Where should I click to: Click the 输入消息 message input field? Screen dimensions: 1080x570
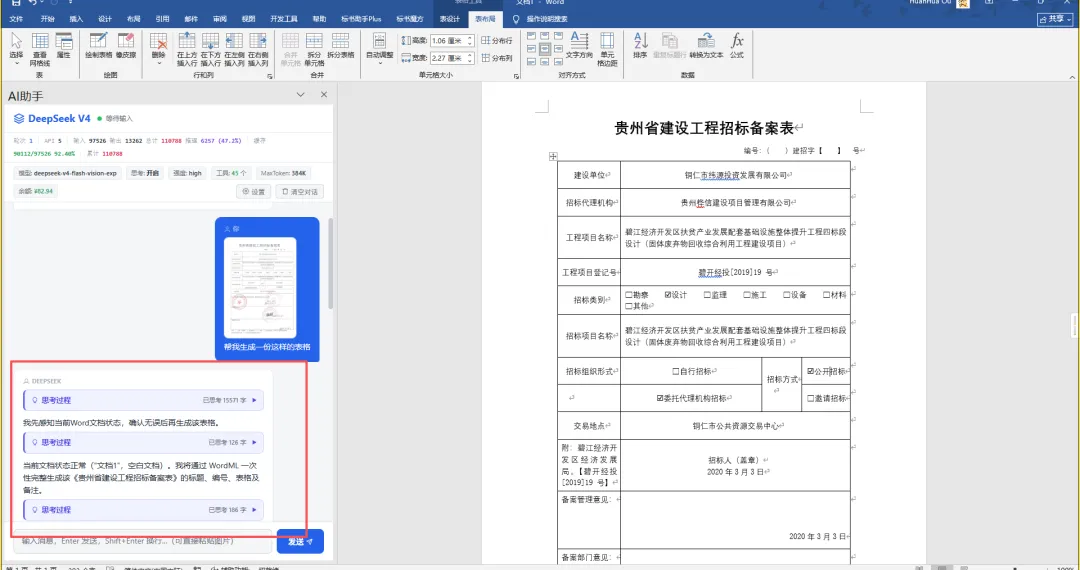pyautogui.click(x=143, y=542)
